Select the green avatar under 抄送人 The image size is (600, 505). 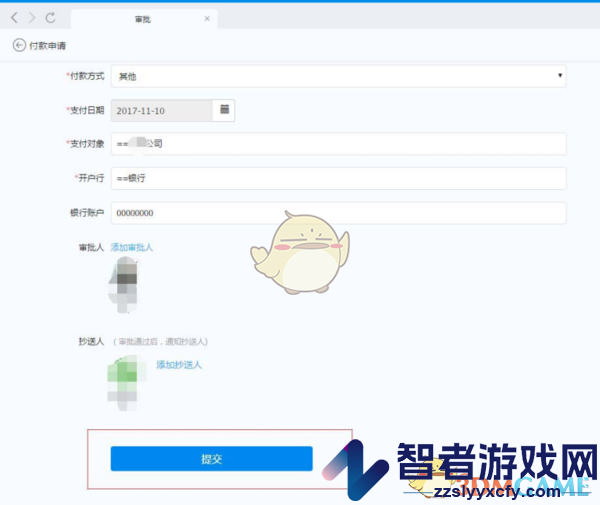click(x=125, y=382)
